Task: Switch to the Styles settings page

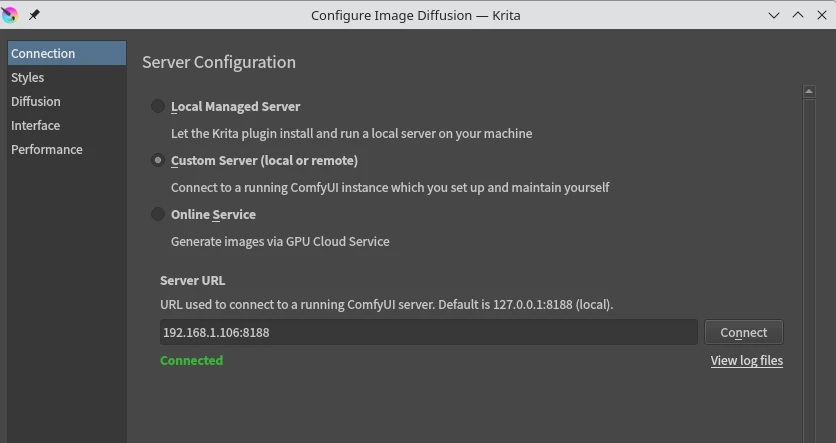Action: pyautogui.click(x=28, y=78)
